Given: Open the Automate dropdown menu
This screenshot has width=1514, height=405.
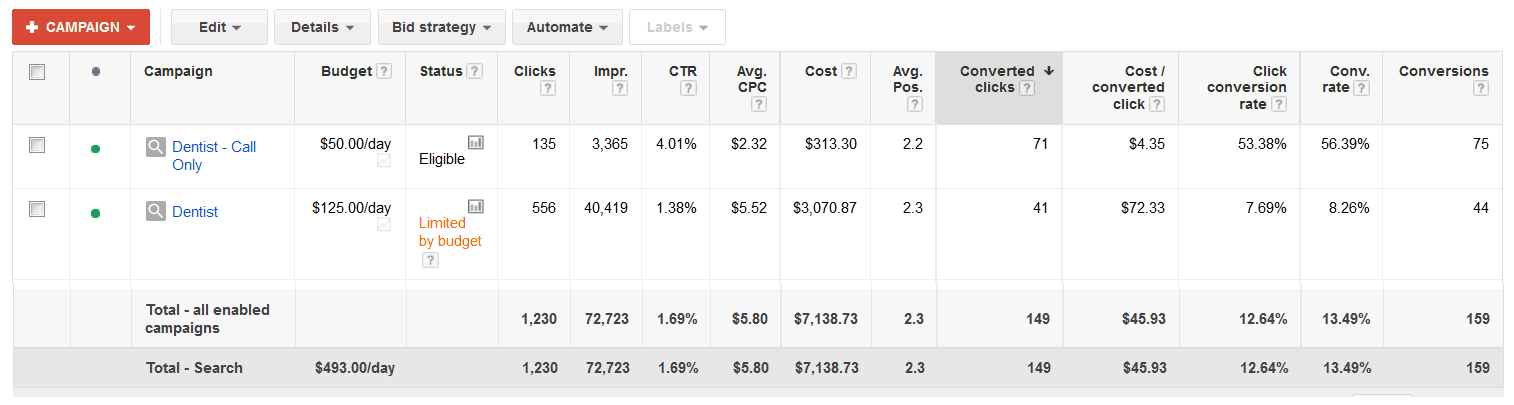Looking at the screenshot, I should point(567,27).
